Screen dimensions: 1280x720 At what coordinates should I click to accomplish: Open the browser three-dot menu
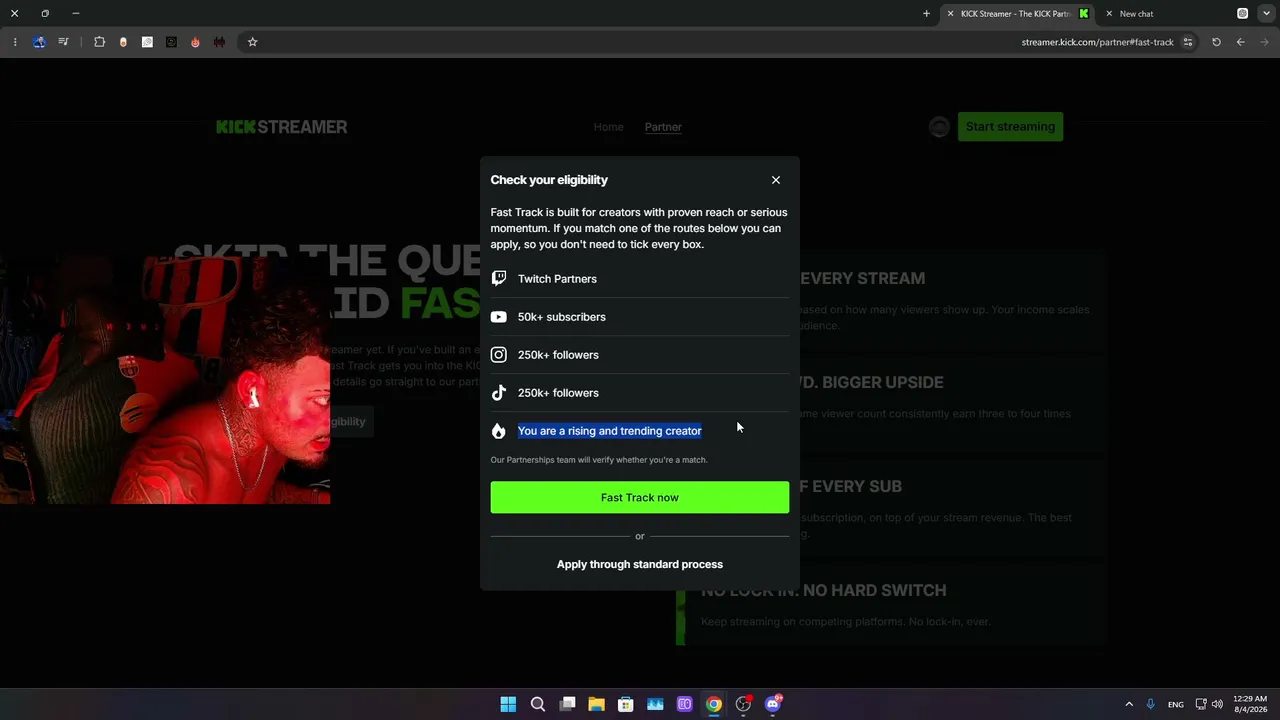point(15,42)
